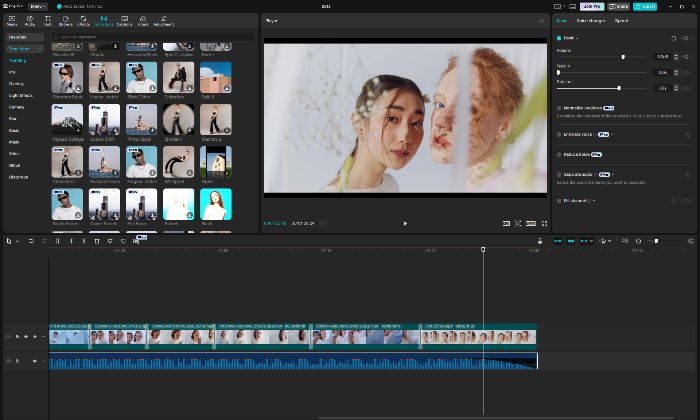Click the Delete left trim icon
700x420 pixels.
coord(71,241)
